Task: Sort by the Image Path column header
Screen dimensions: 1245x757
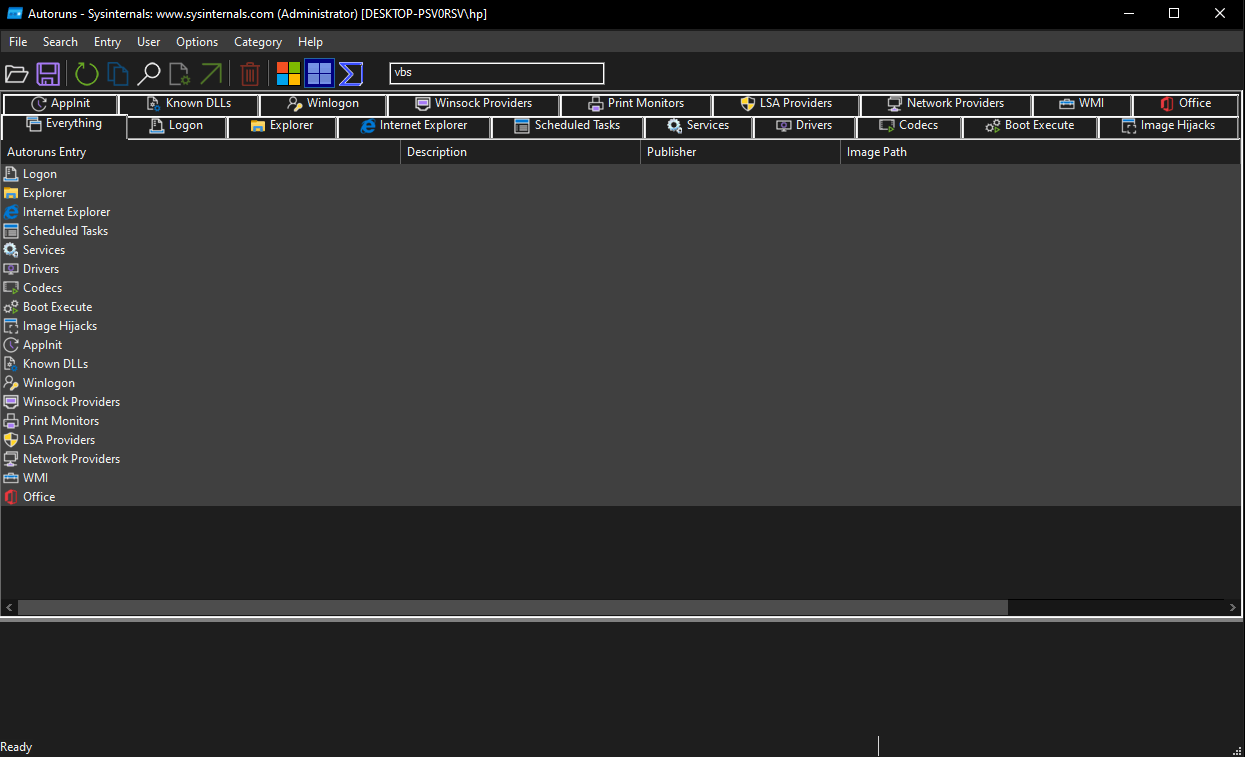Action: click(1041, 152)
